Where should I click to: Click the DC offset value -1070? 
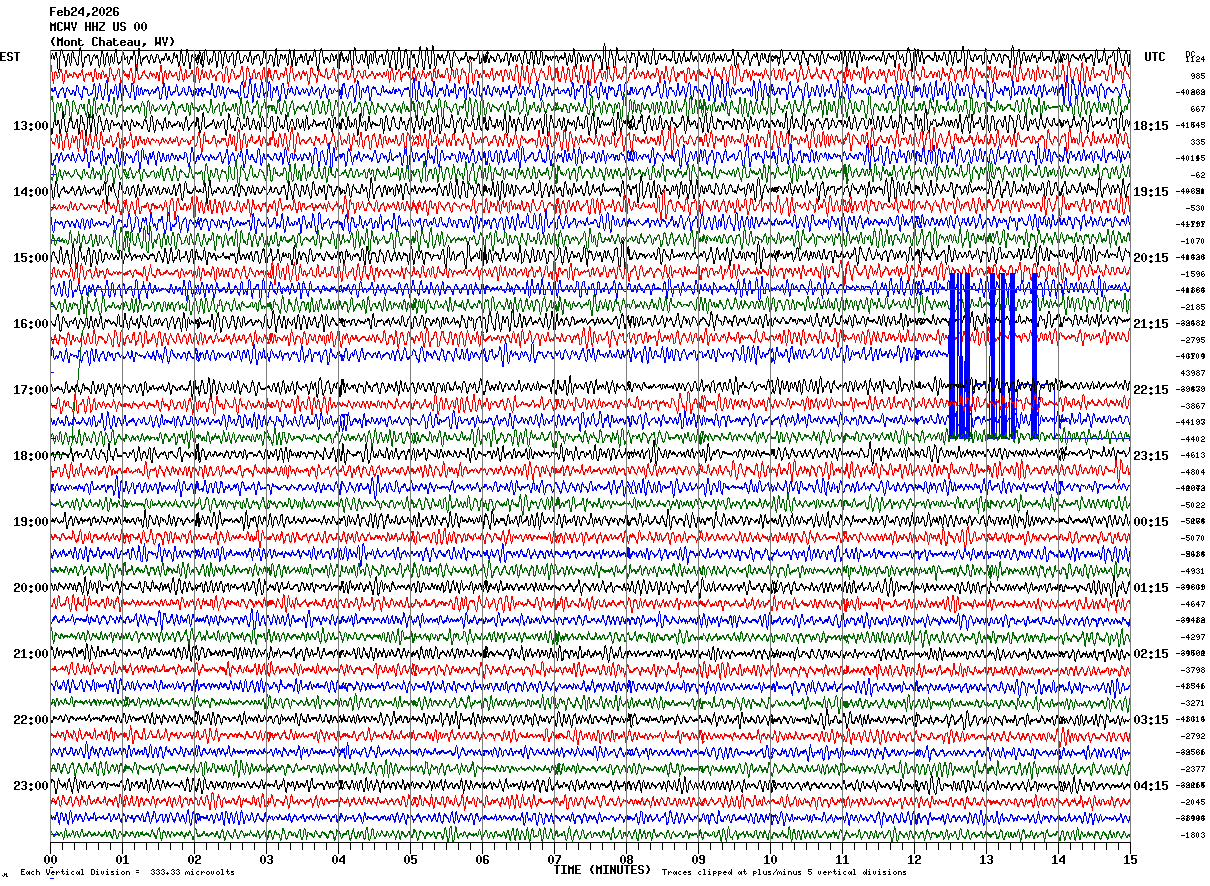[1194, 241]
